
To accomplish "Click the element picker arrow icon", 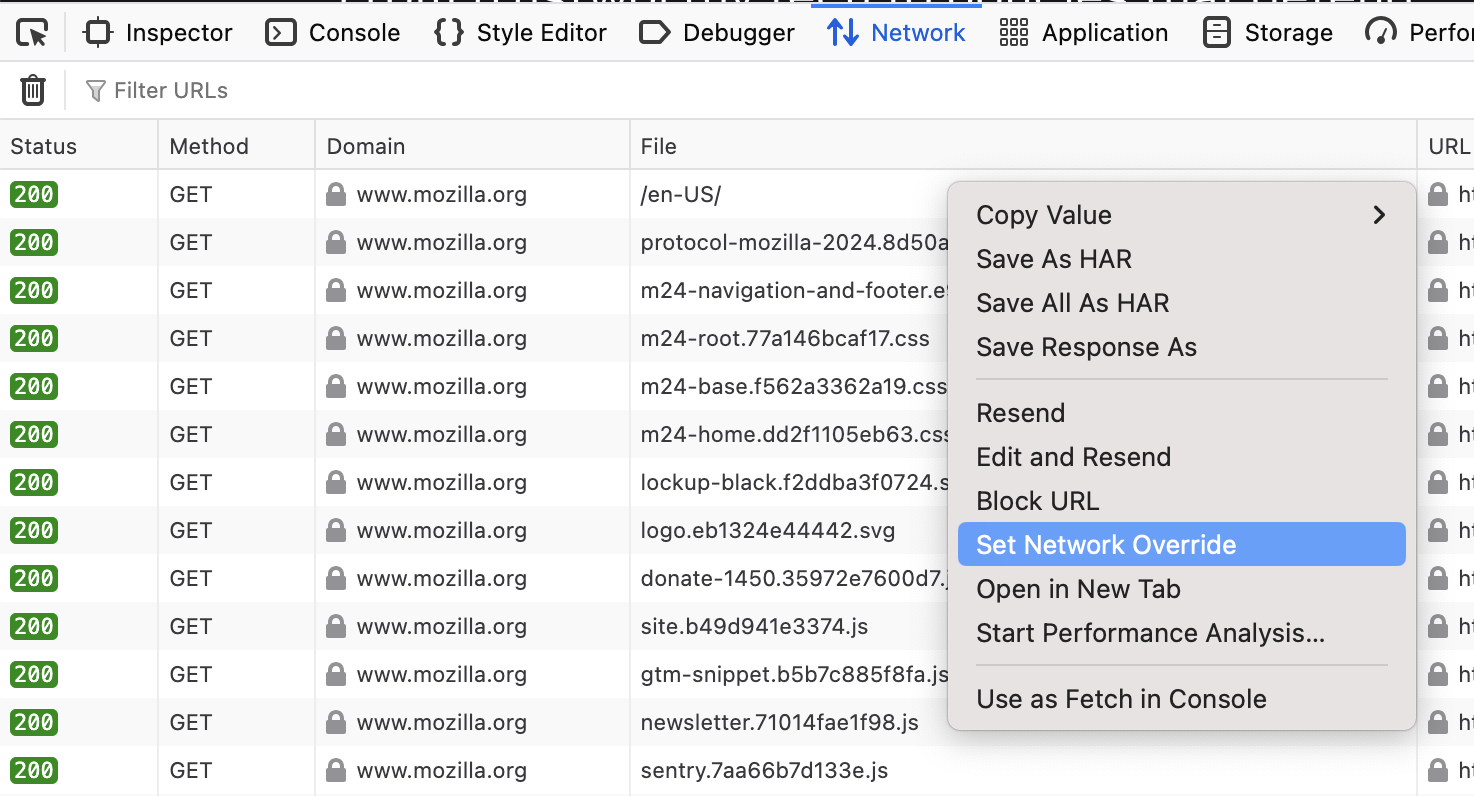I will [33, 33].
